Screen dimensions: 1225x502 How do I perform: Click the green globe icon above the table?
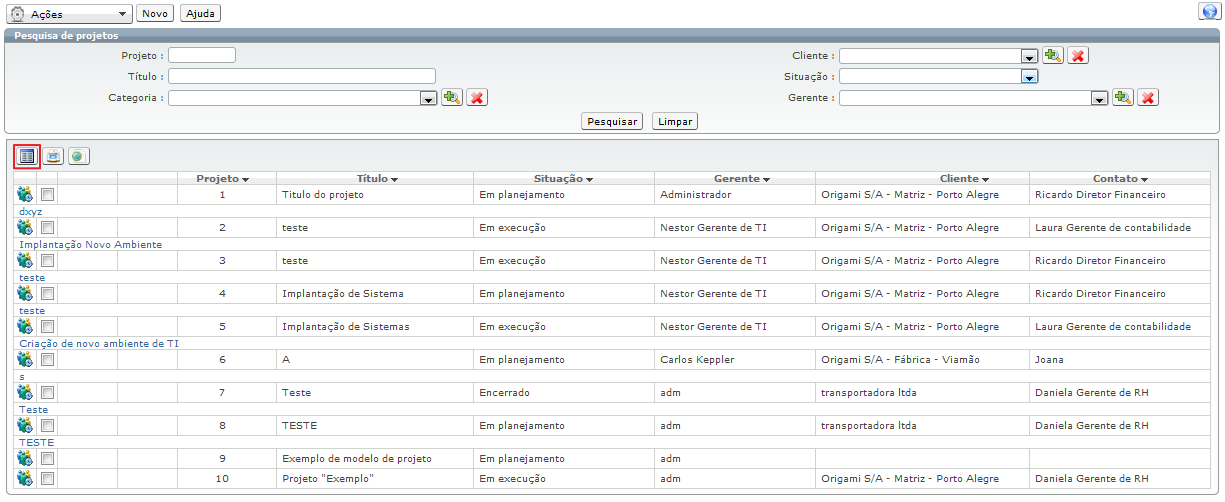[x=79, y=156]
